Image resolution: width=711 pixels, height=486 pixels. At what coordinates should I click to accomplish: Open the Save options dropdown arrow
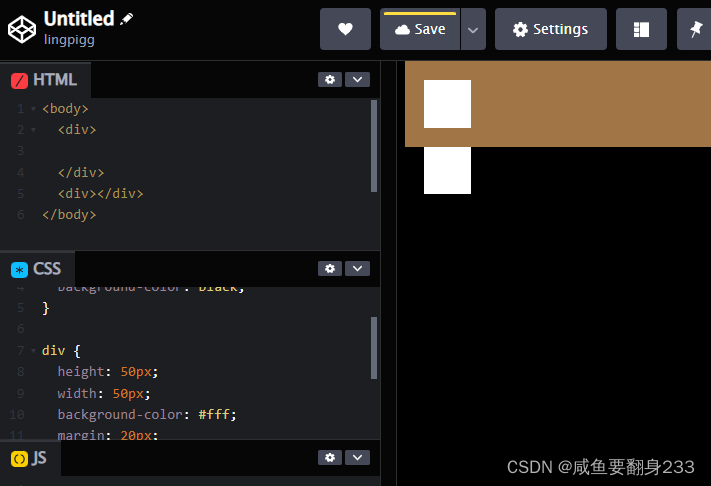[473, 30]
